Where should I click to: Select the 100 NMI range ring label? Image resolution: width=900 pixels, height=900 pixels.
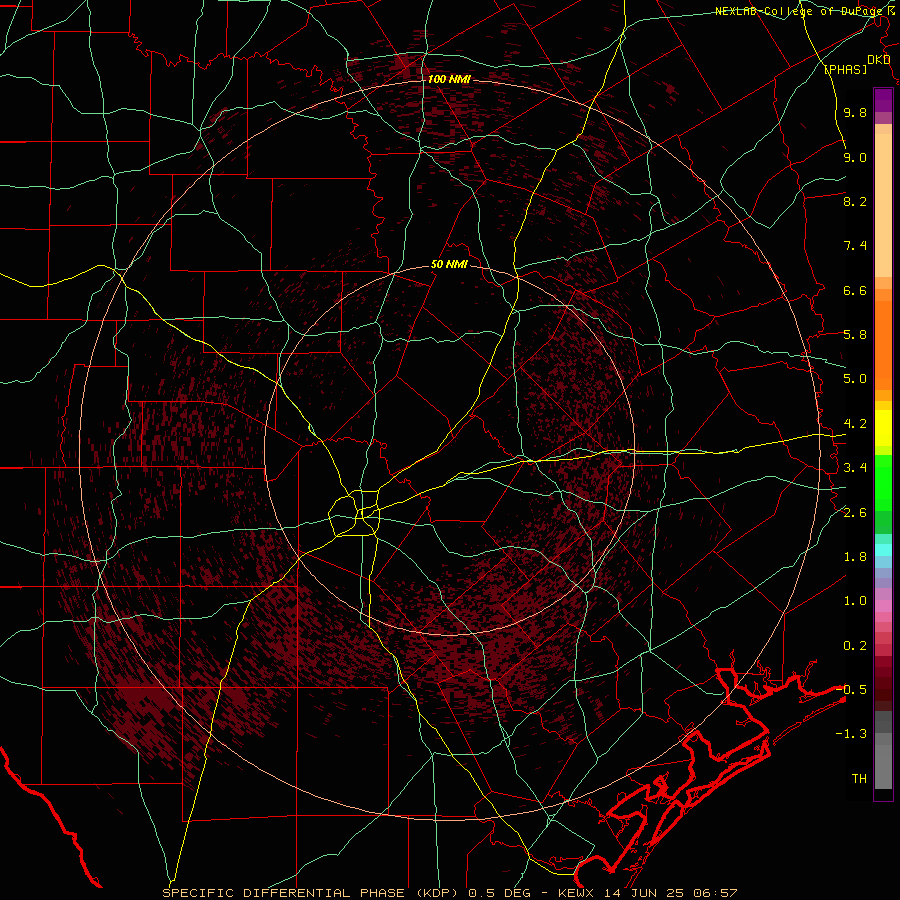(x=449, y=79)
